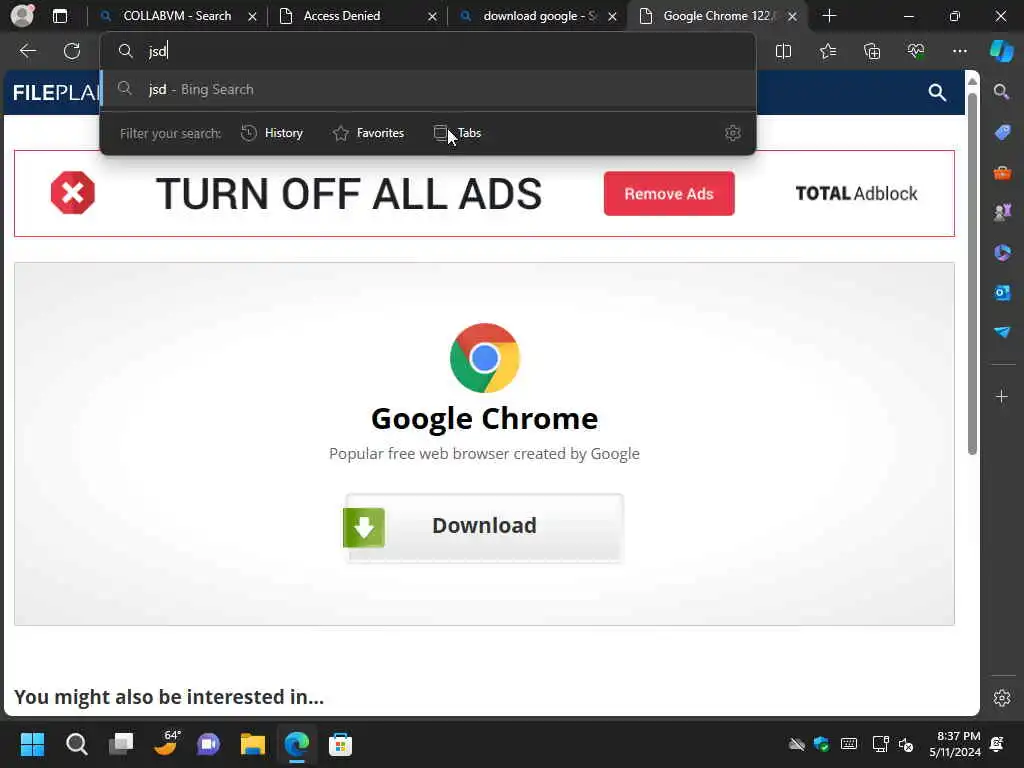This screenshot has width=1024, height=768.
Task: Open the touch keyboard tray icon
Action: (x=849, y=744)
